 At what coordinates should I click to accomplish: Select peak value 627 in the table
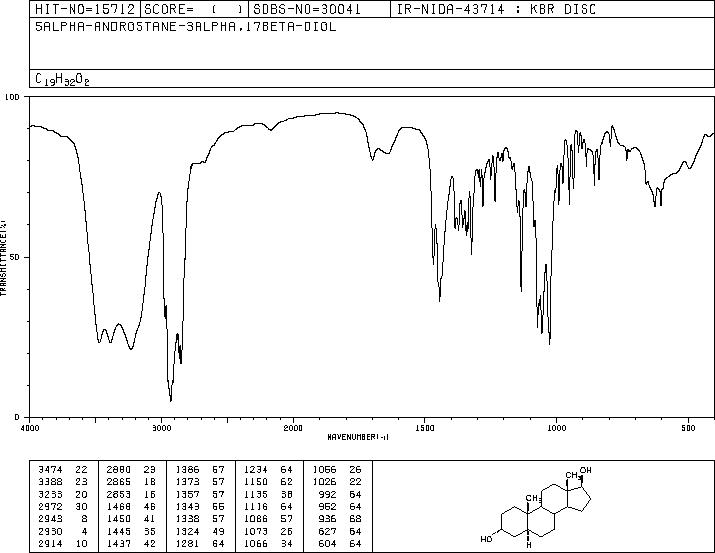[x=328, y=531]
